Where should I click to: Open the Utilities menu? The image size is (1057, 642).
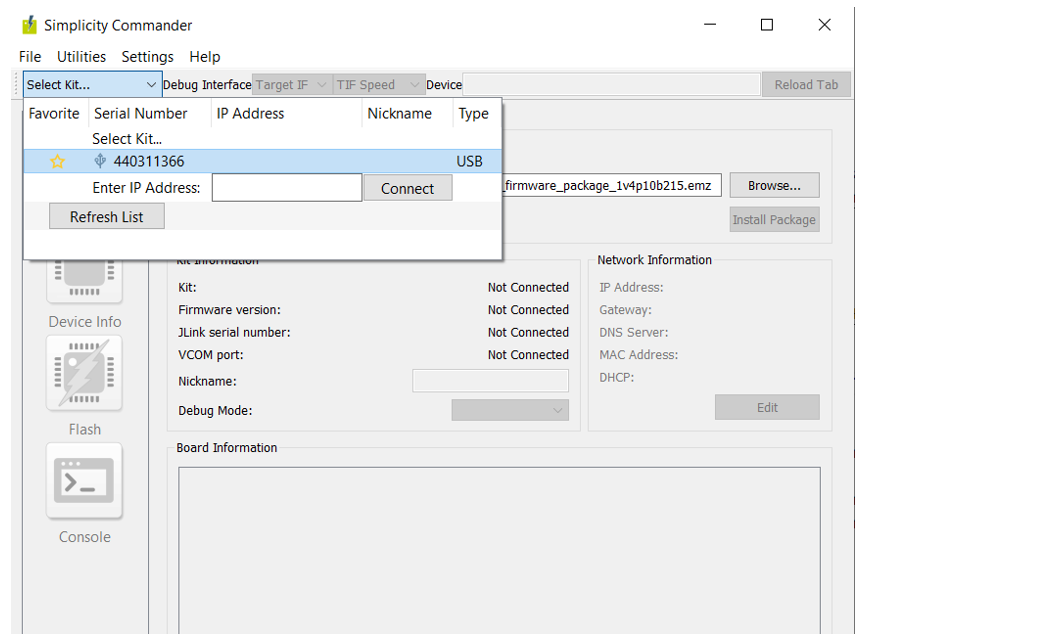[81, 57]
